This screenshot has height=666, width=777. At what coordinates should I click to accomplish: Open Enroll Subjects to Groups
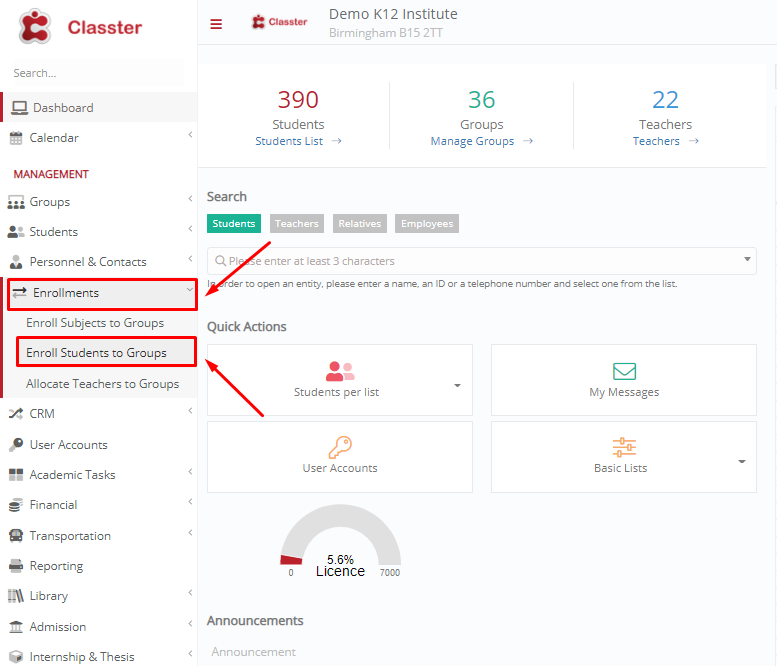tap(95, 323)
